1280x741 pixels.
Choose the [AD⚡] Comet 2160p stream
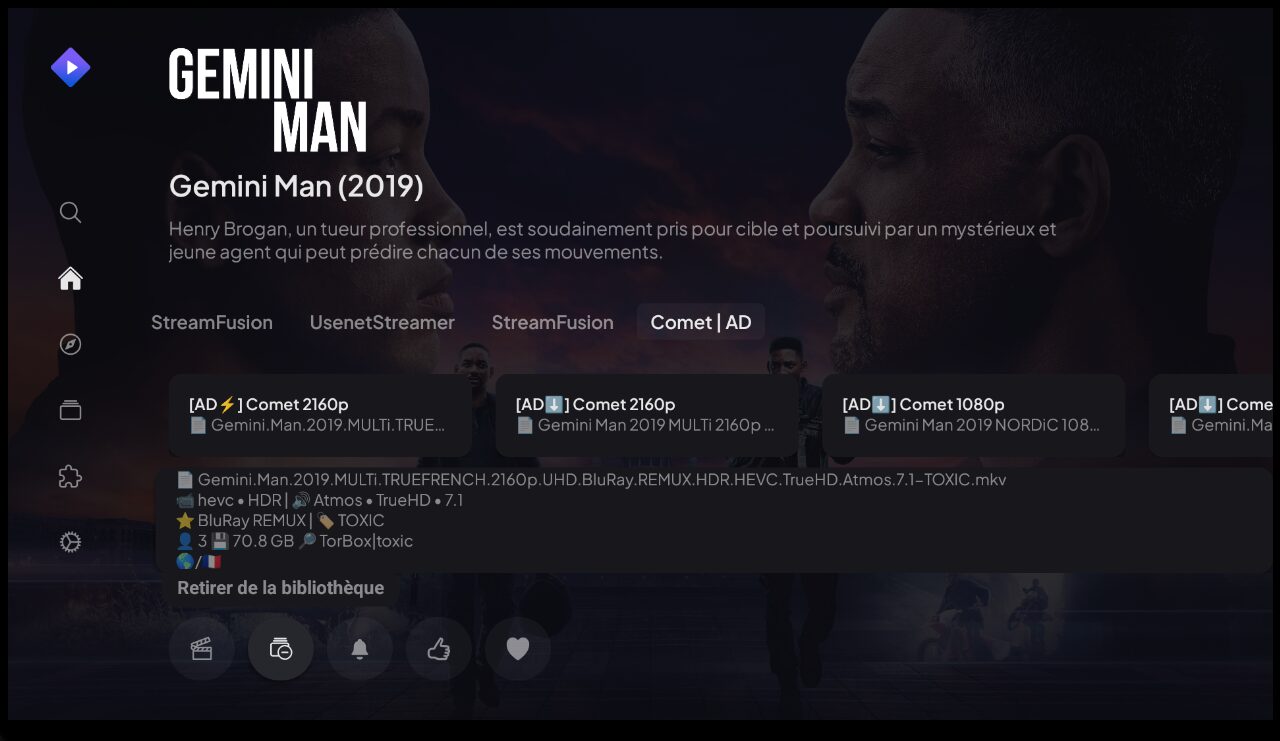pos(320,415)
